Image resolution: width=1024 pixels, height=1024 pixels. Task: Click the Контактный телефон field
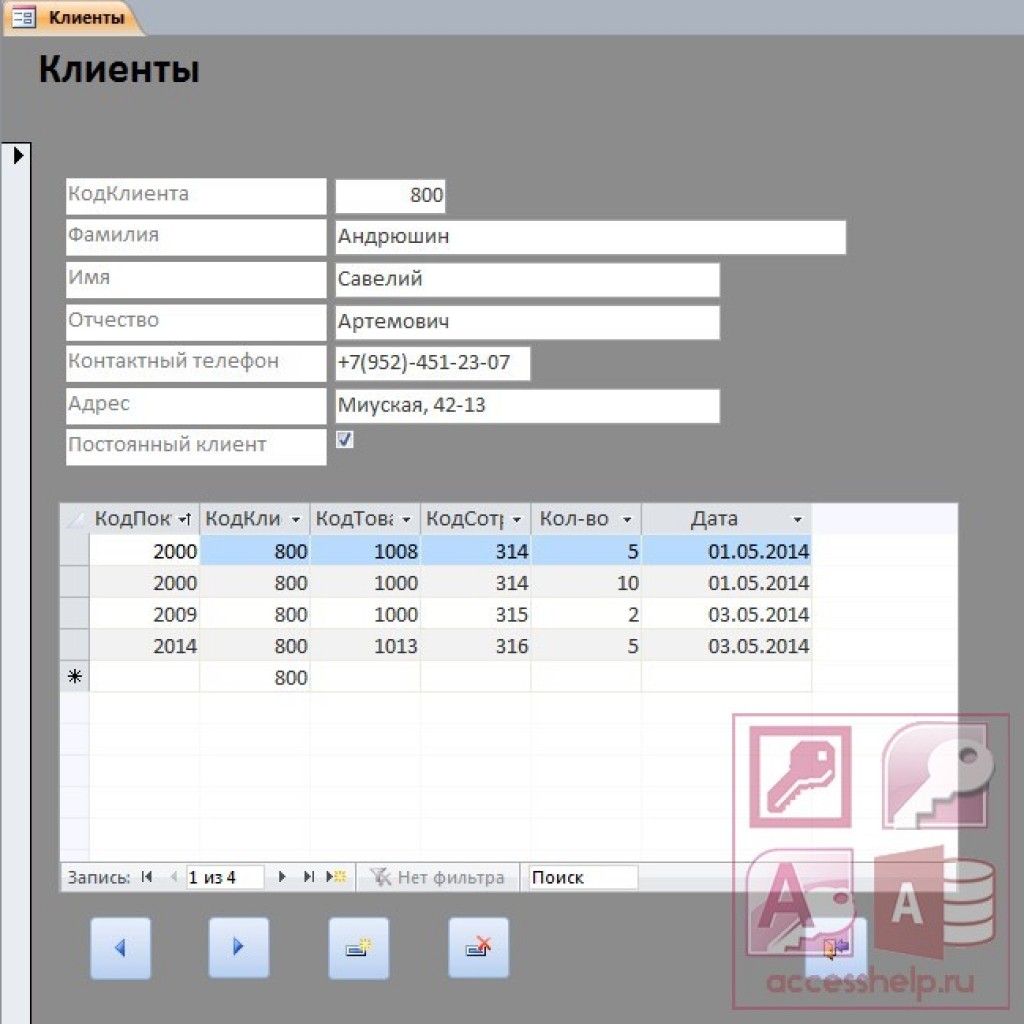pos(432,363)
